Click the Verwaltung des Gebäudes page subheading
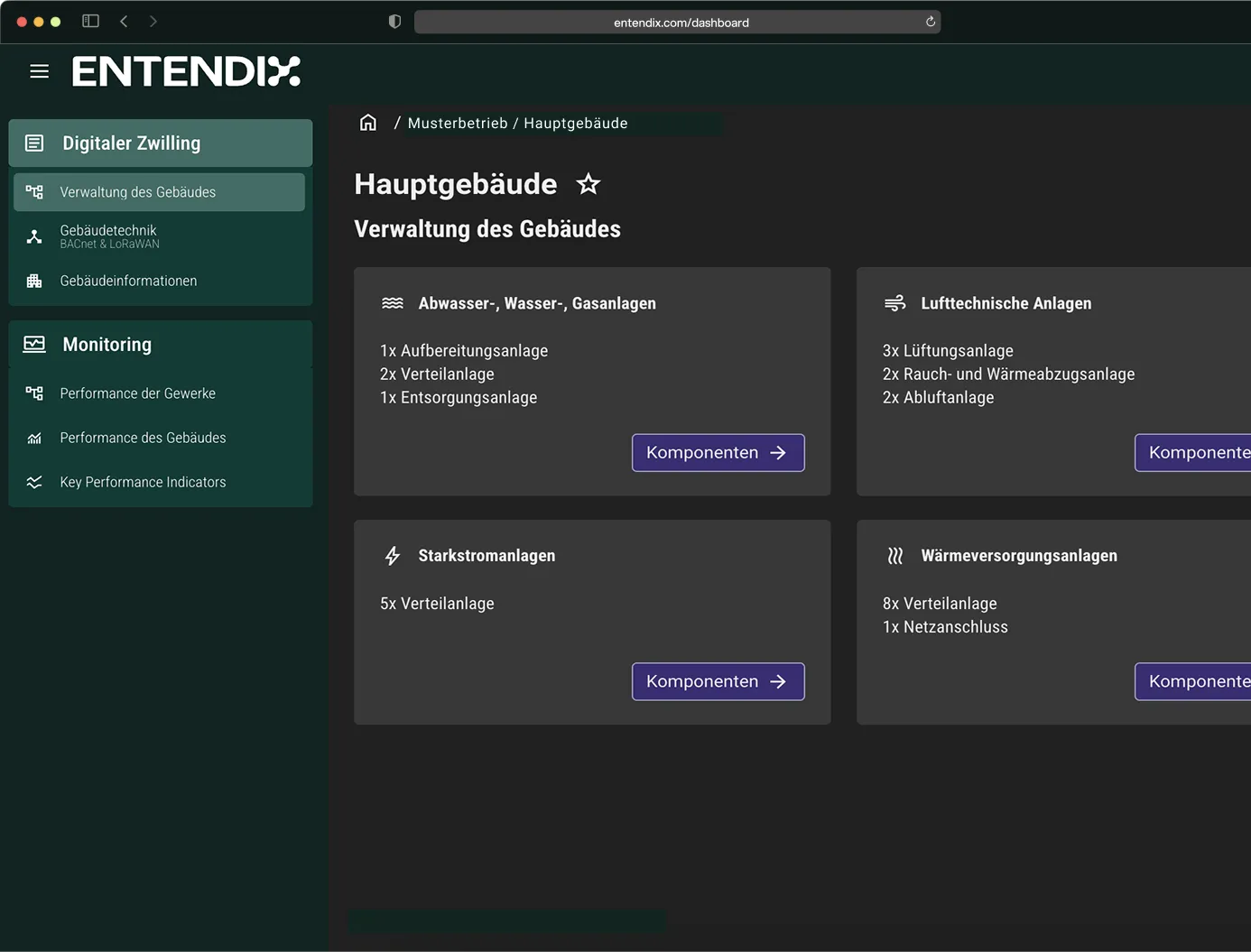Image resolution: width=1251 pixels, height=952 pixels. 487,229
